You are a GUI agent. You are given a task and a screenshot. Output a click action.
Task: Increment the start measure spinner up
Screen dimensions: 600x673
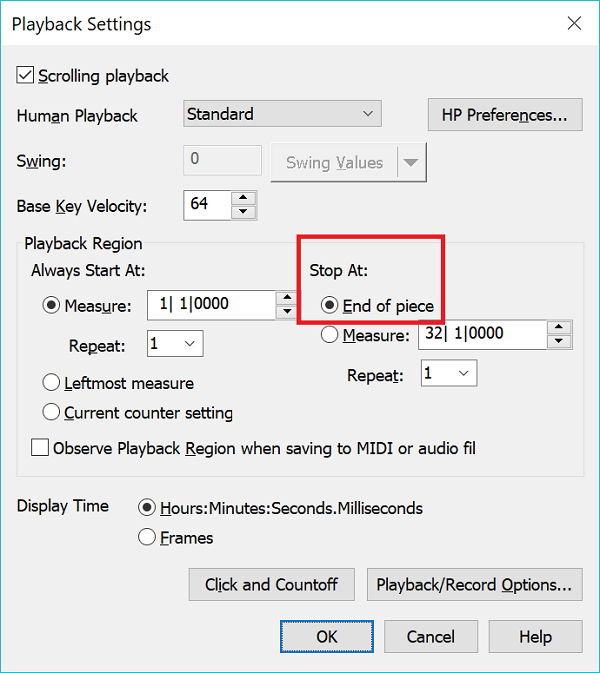click(x=287, y=298)
